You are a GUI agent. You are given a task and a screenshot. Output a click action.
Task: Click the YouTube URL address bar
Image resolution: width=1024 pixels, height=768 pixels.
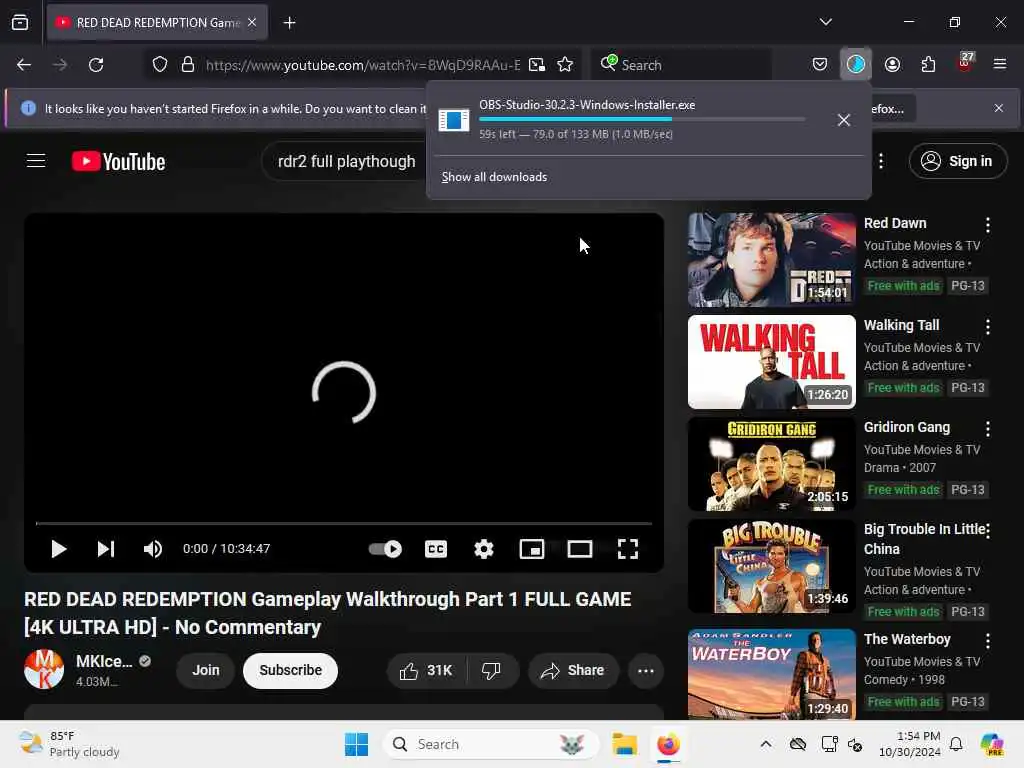point(363,65)
